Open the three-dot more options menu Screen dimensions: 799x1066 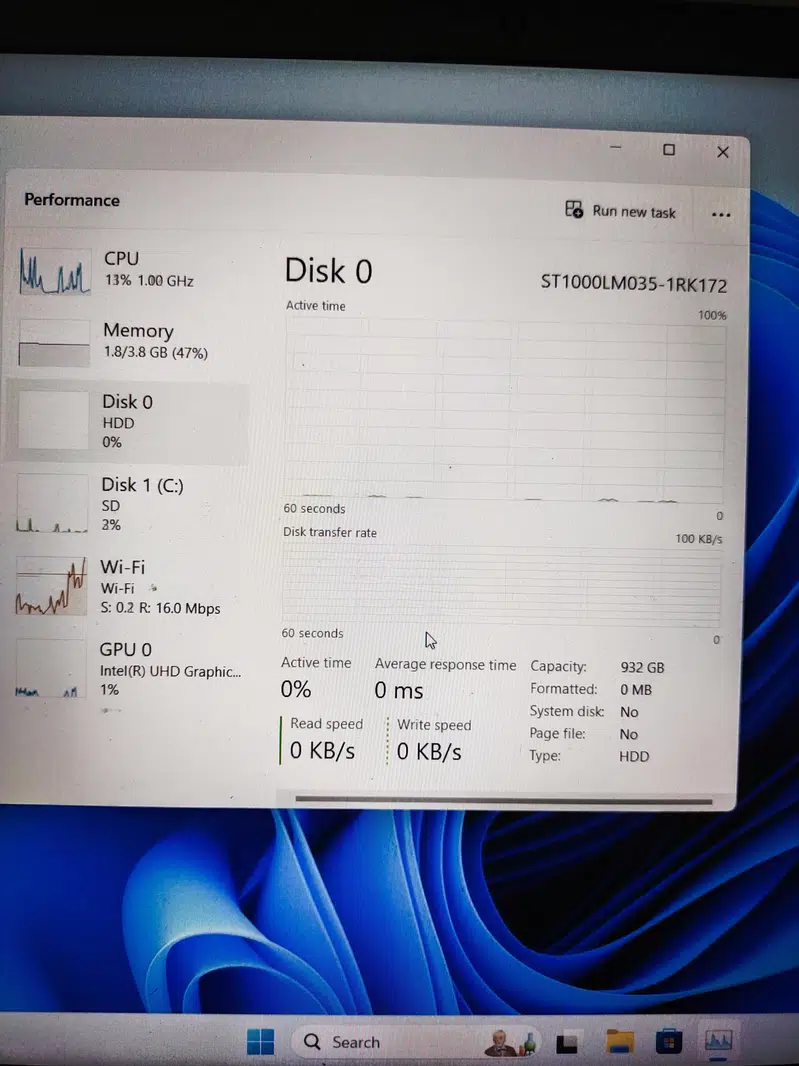(x=720, y=214)
